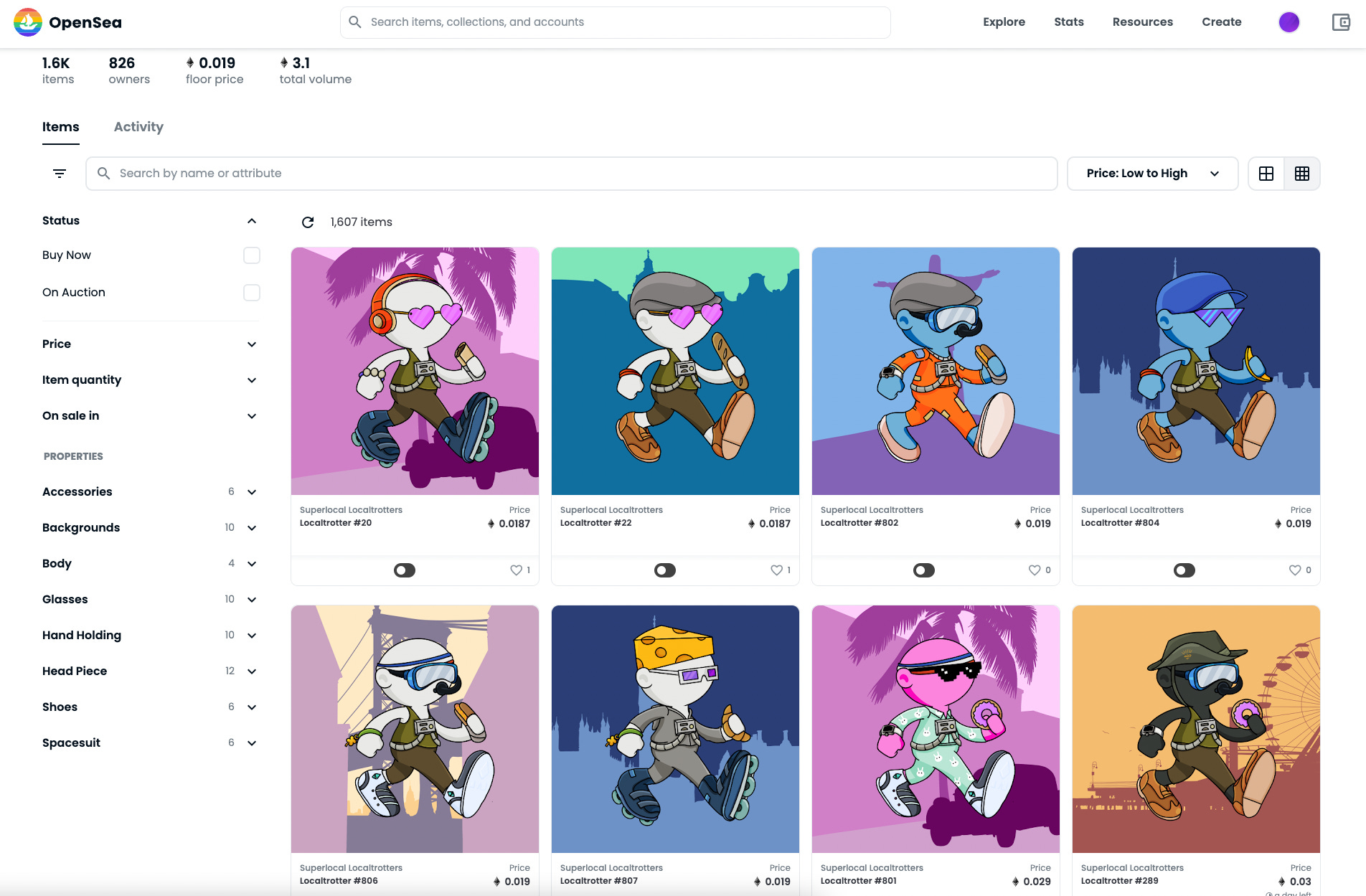This screenshot has height=896, width=1366.
Task: Open the Create menu item
Action: [1221, 22]
